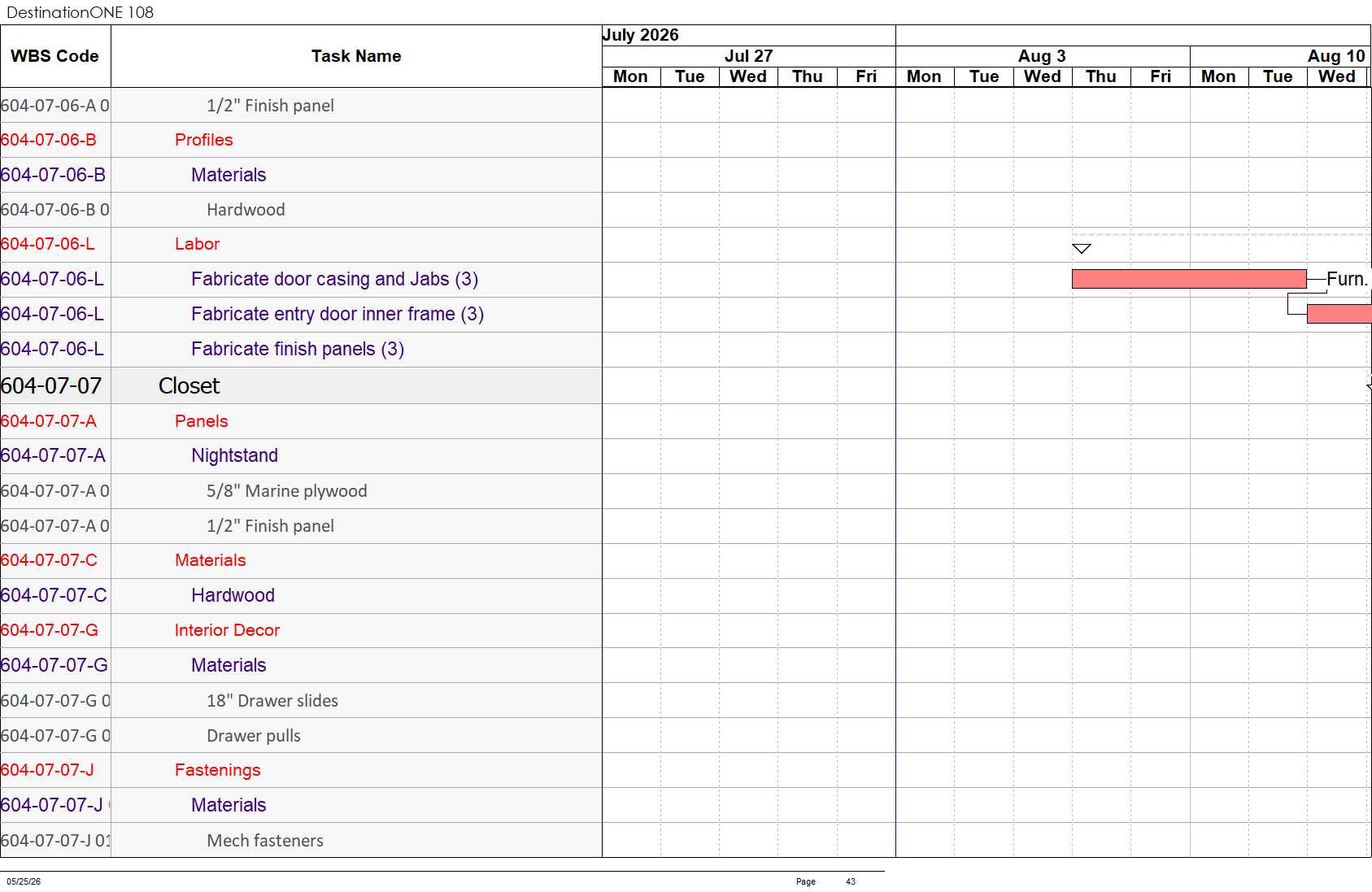
Task: Click the red Fabricate entry door inner frame bar
Action: click(1339, 314)
